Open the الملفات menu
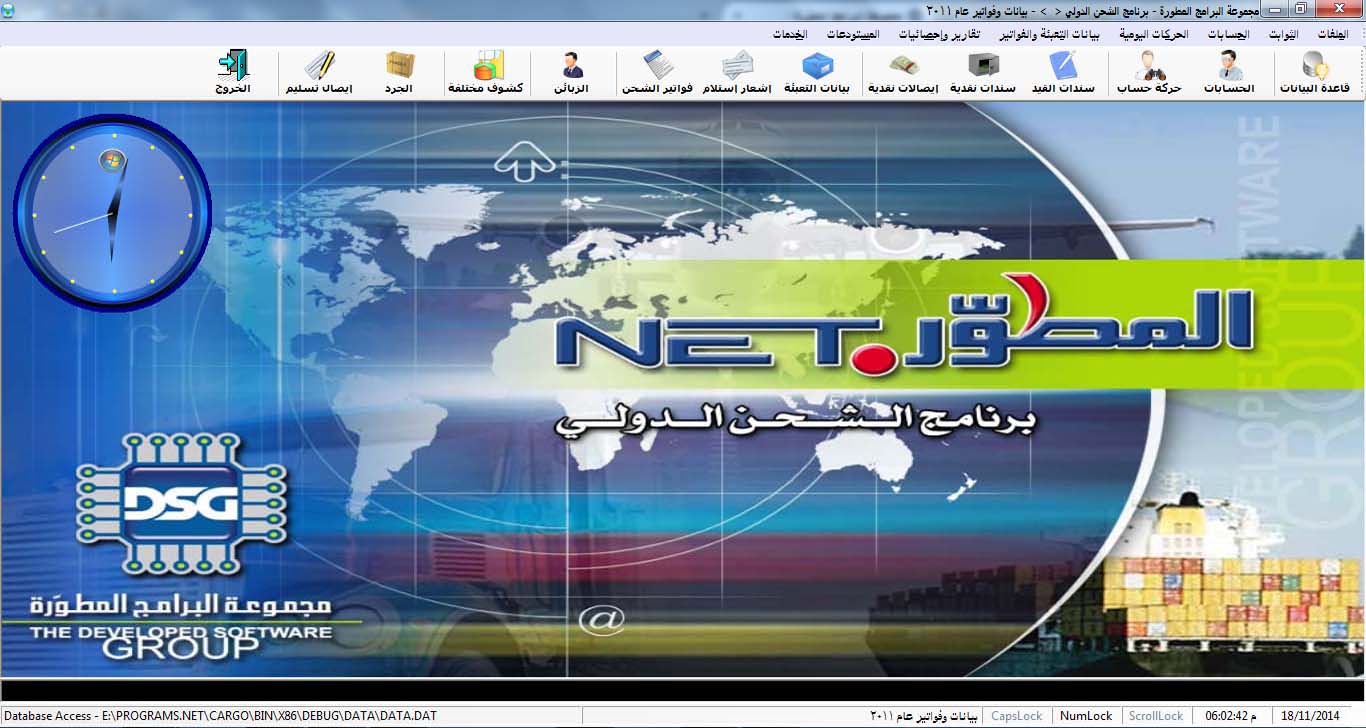 (x=1334, y=34)
